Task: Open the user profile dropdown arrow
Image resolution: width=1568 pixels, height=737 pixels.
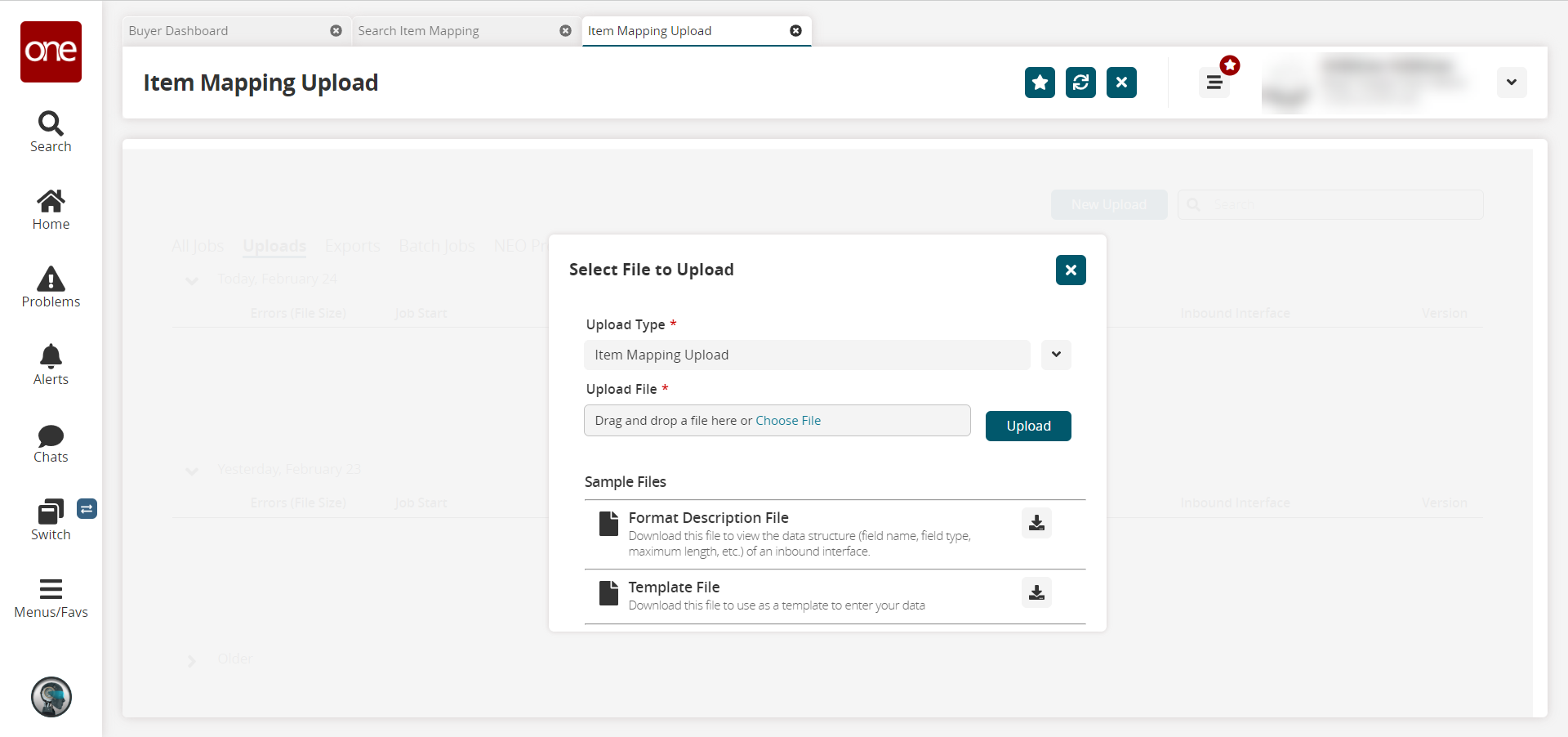Action: (x=1512, y=83)
